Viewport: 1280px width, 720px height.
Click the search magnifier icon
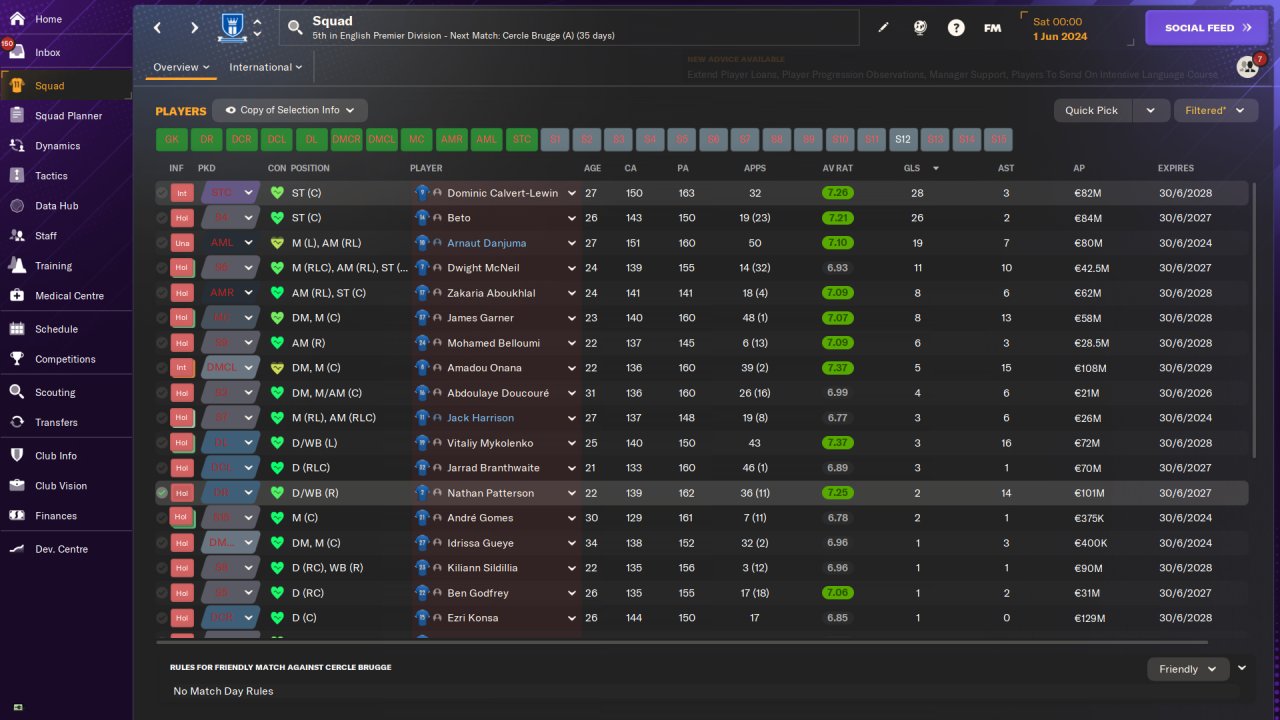pyautogui.click(x=295, y=28)
